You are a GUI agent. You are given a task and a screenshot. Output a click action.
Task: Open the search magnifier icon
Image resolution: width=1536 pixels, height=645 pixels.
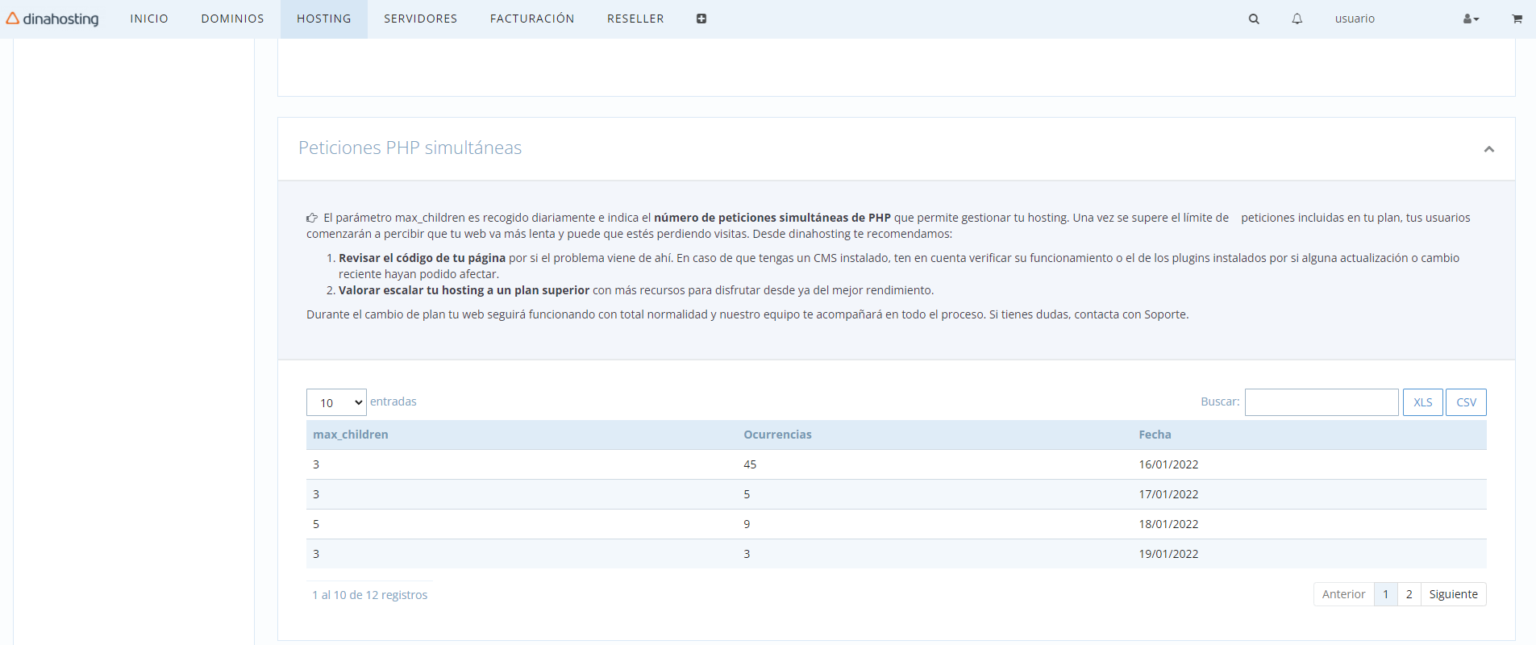click(1253, 19)
